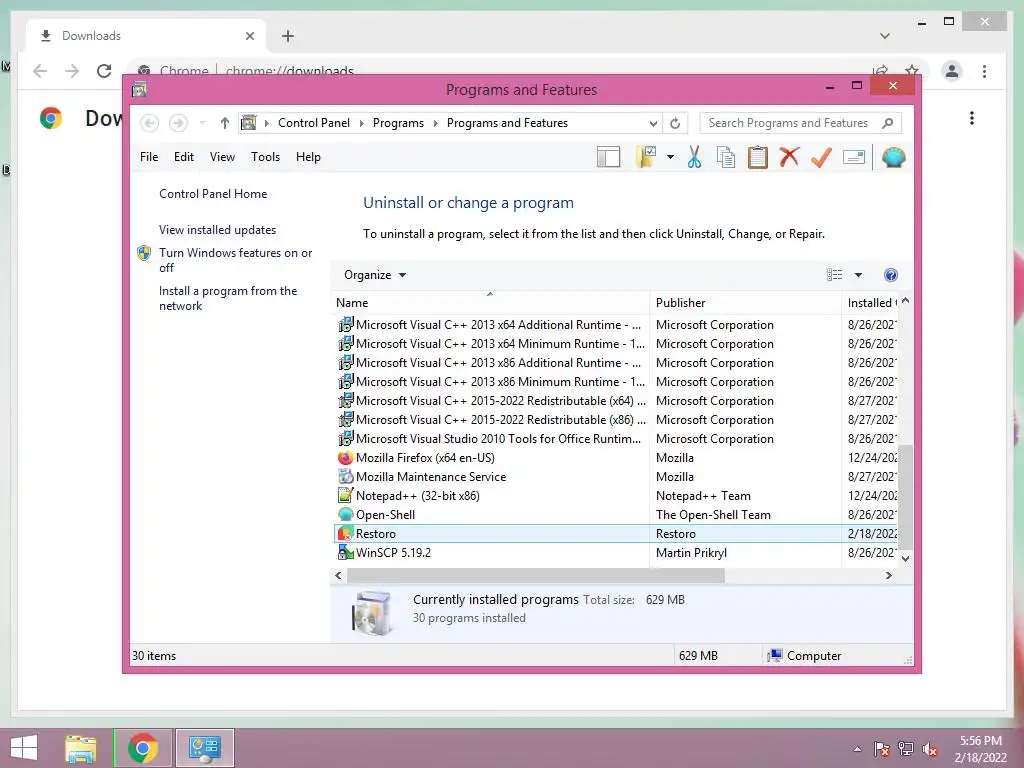Open File Explorer from the taskbar
Viewport: 1024px width, 768px height.
point(81,748)
